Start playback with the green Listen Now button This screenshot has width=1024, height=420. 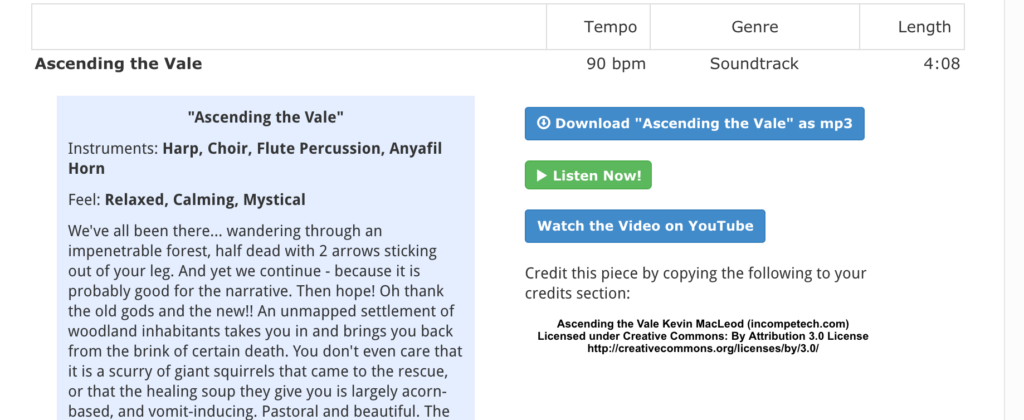pos(588,175)
